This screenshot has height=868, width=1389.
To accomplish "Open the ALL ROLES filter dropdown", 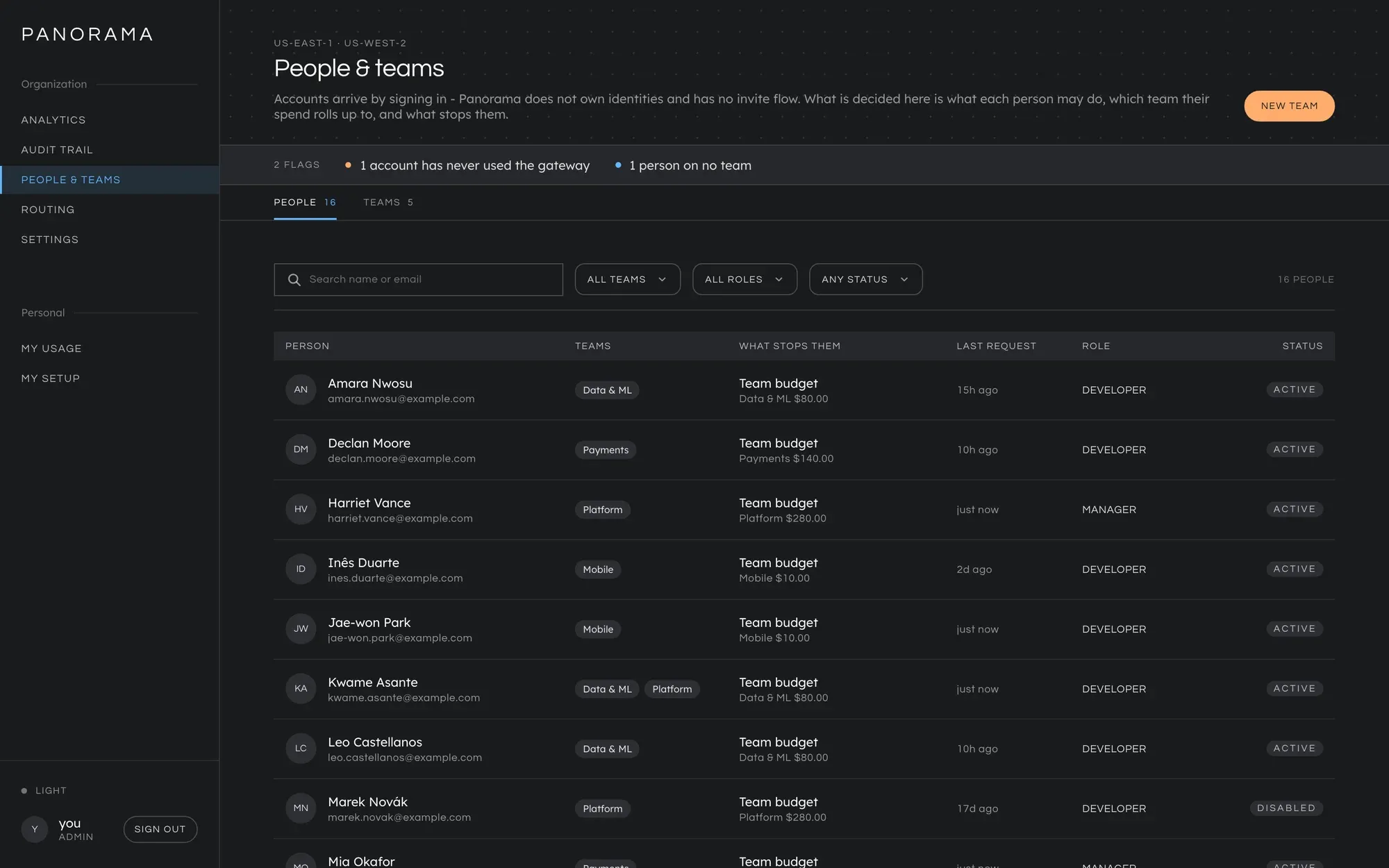I will pyautogui.click(x=745, y=279).
